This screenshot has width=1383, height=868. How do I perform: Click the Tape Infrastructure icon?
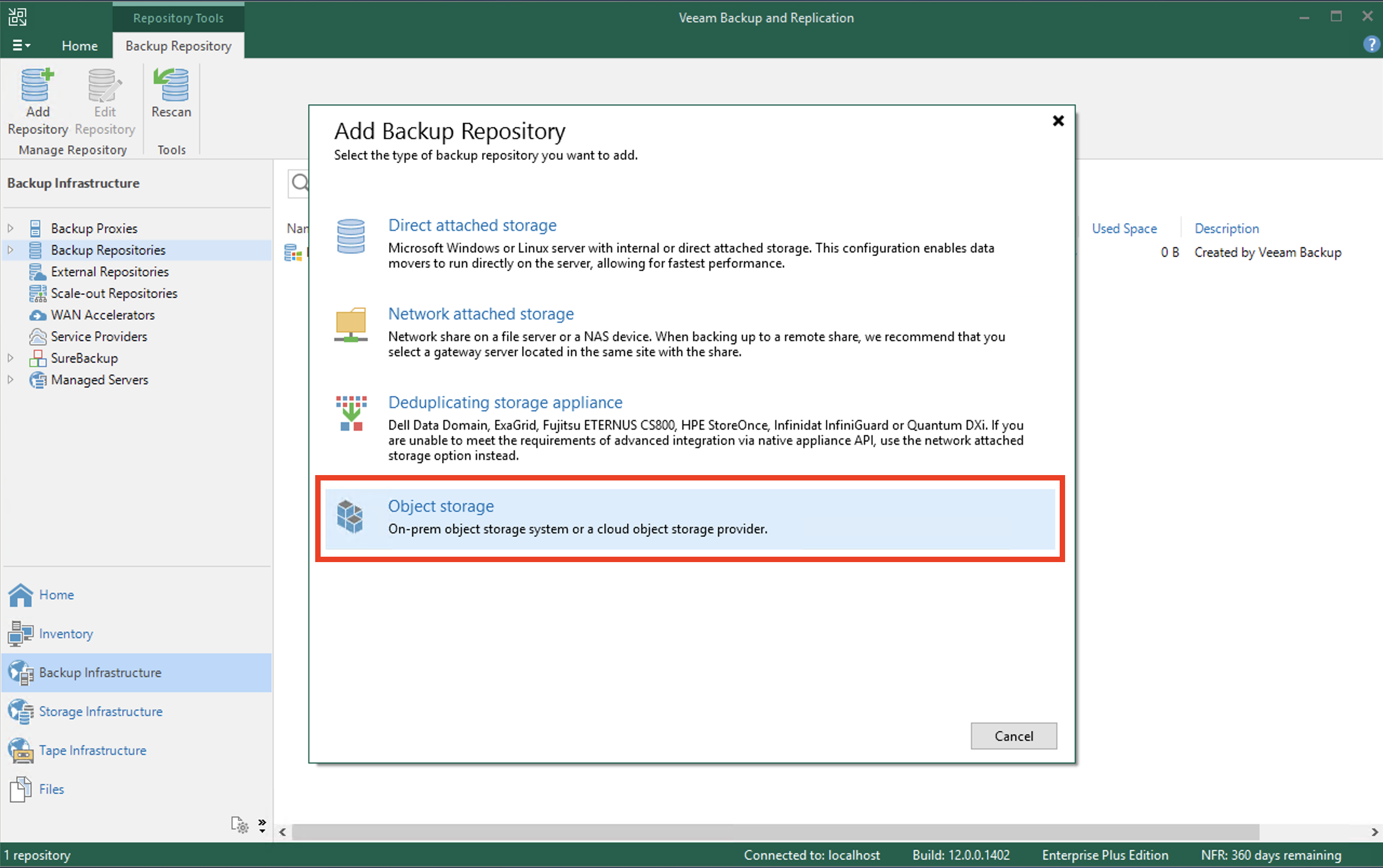click(21, 750)
